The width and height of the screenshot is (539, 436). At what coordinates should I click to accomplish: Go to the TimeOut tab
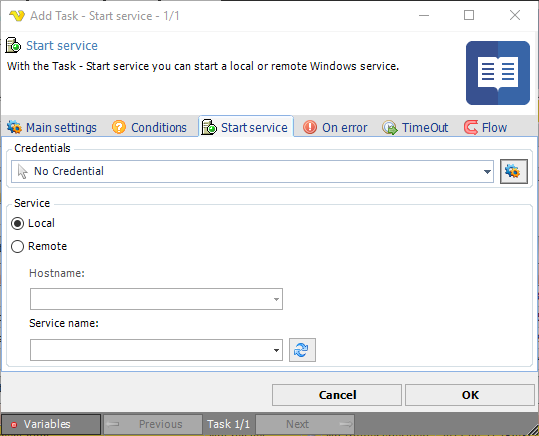415,128
